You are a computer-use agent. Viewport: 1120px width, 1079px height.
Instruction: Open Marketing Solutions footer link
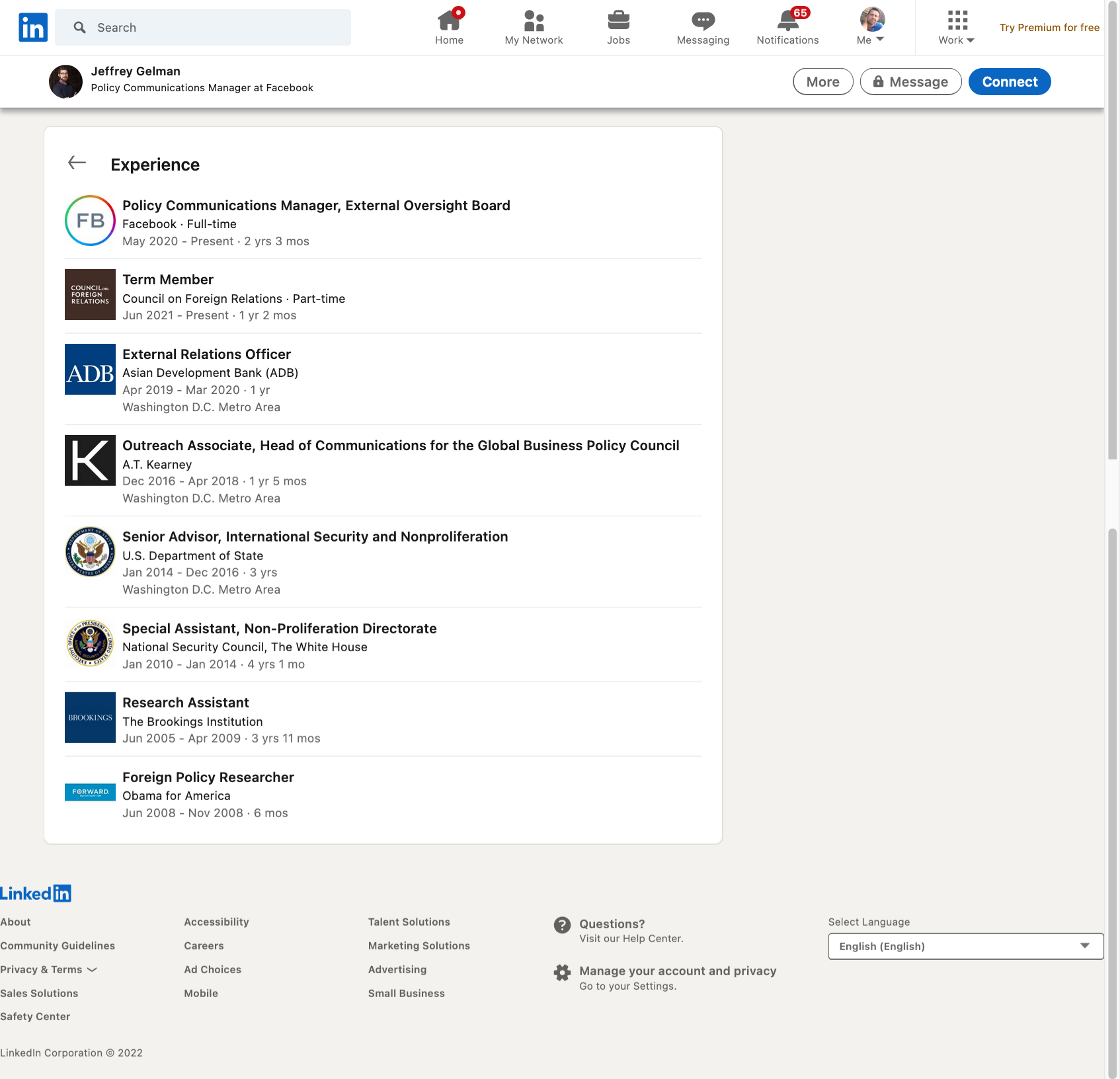tap(419, 945)
